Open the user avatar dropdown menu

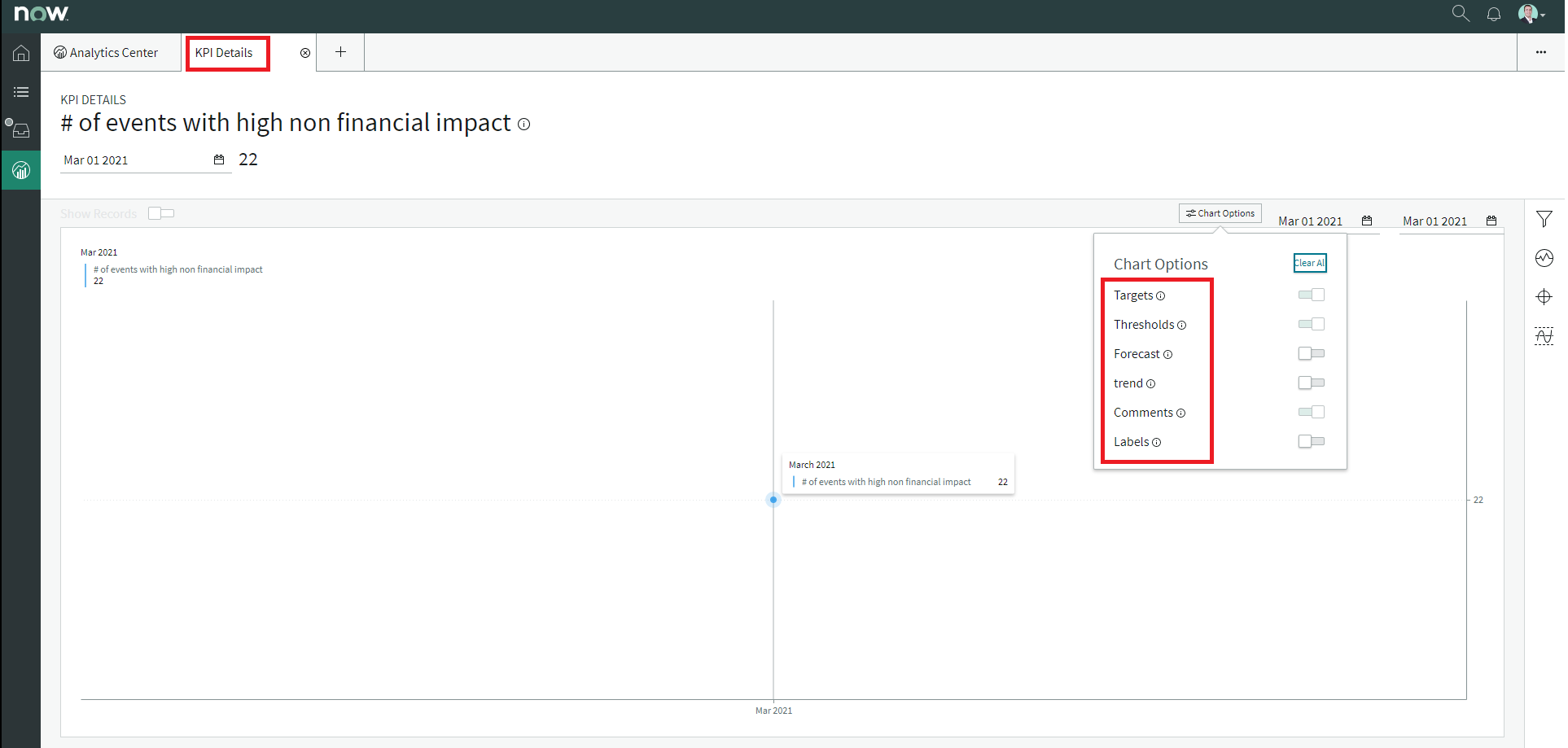click(x=1531, y=14)
